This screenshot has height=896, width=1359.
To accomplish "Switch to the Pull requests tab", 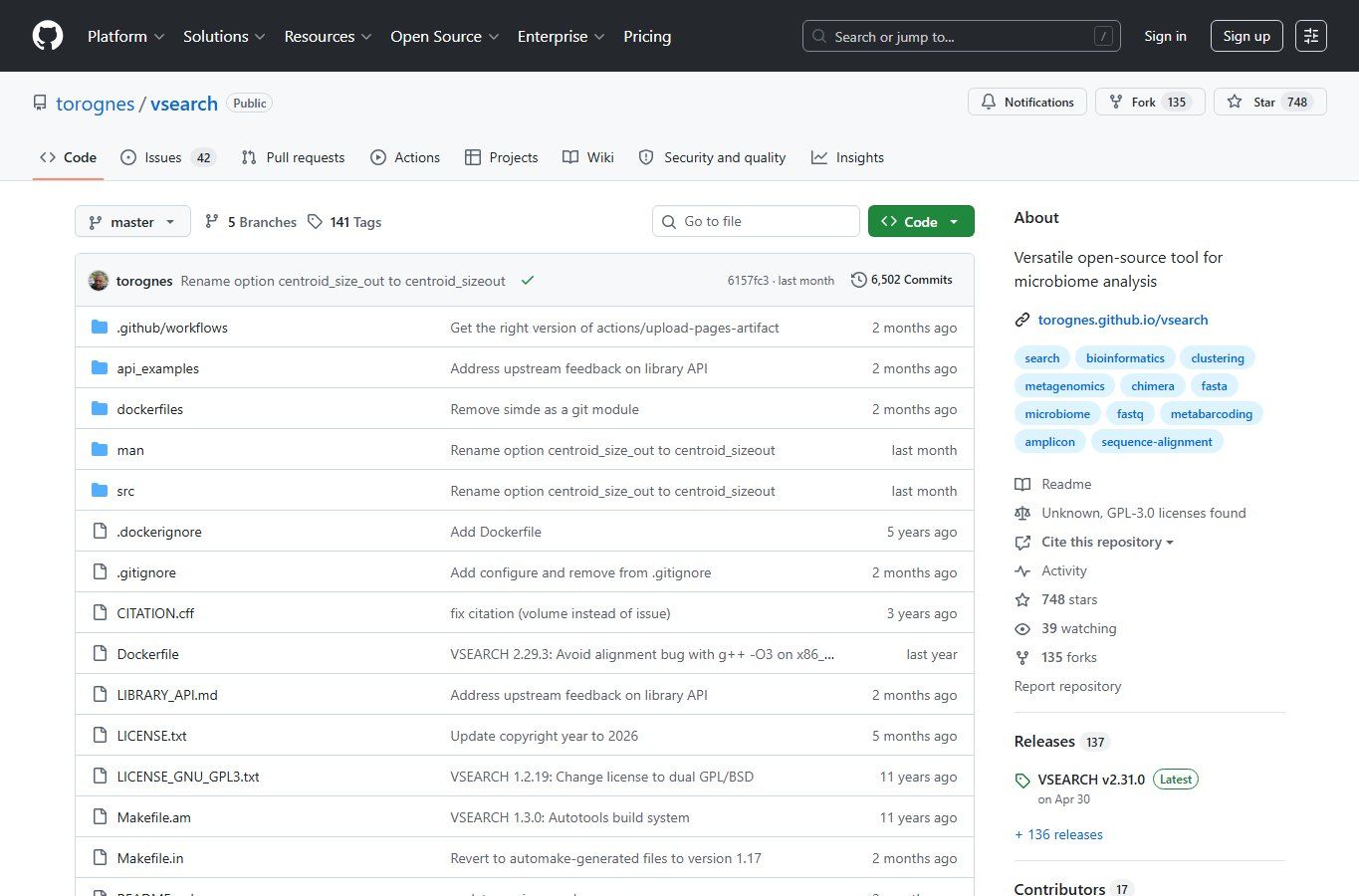I will point(293,157).
